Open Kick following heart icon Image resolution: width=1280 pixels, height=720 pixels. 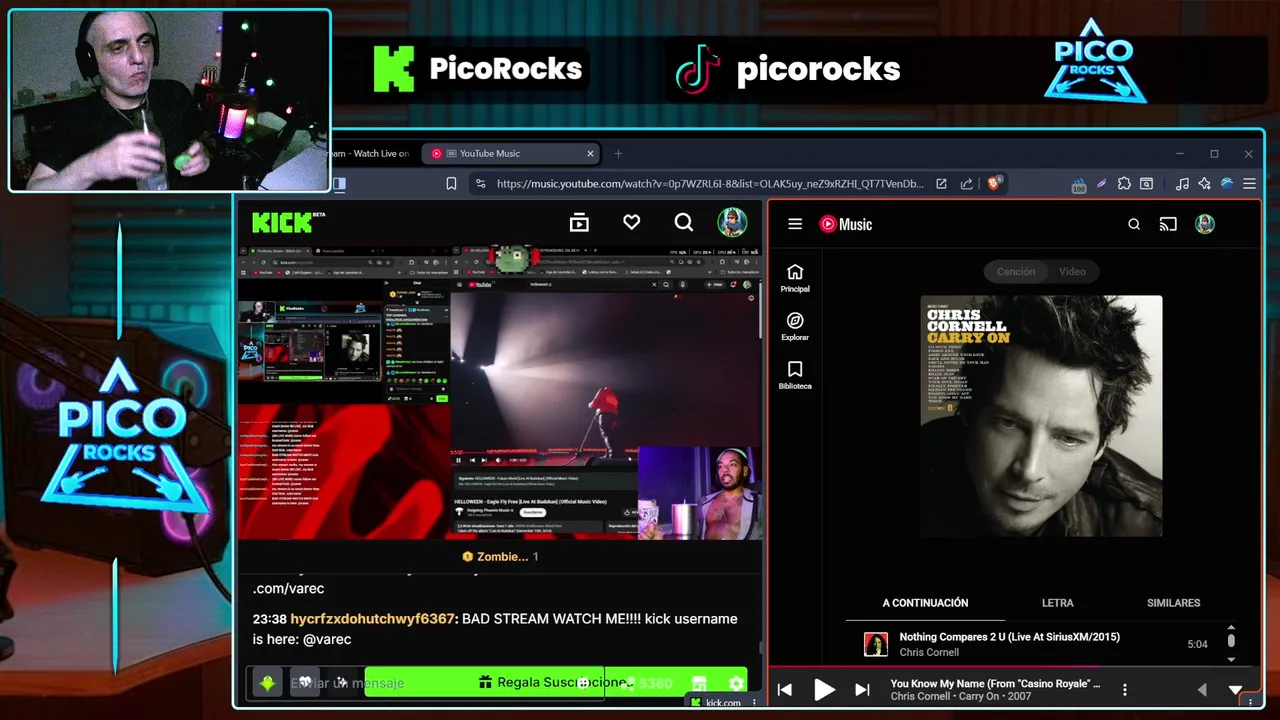[631, 222]
